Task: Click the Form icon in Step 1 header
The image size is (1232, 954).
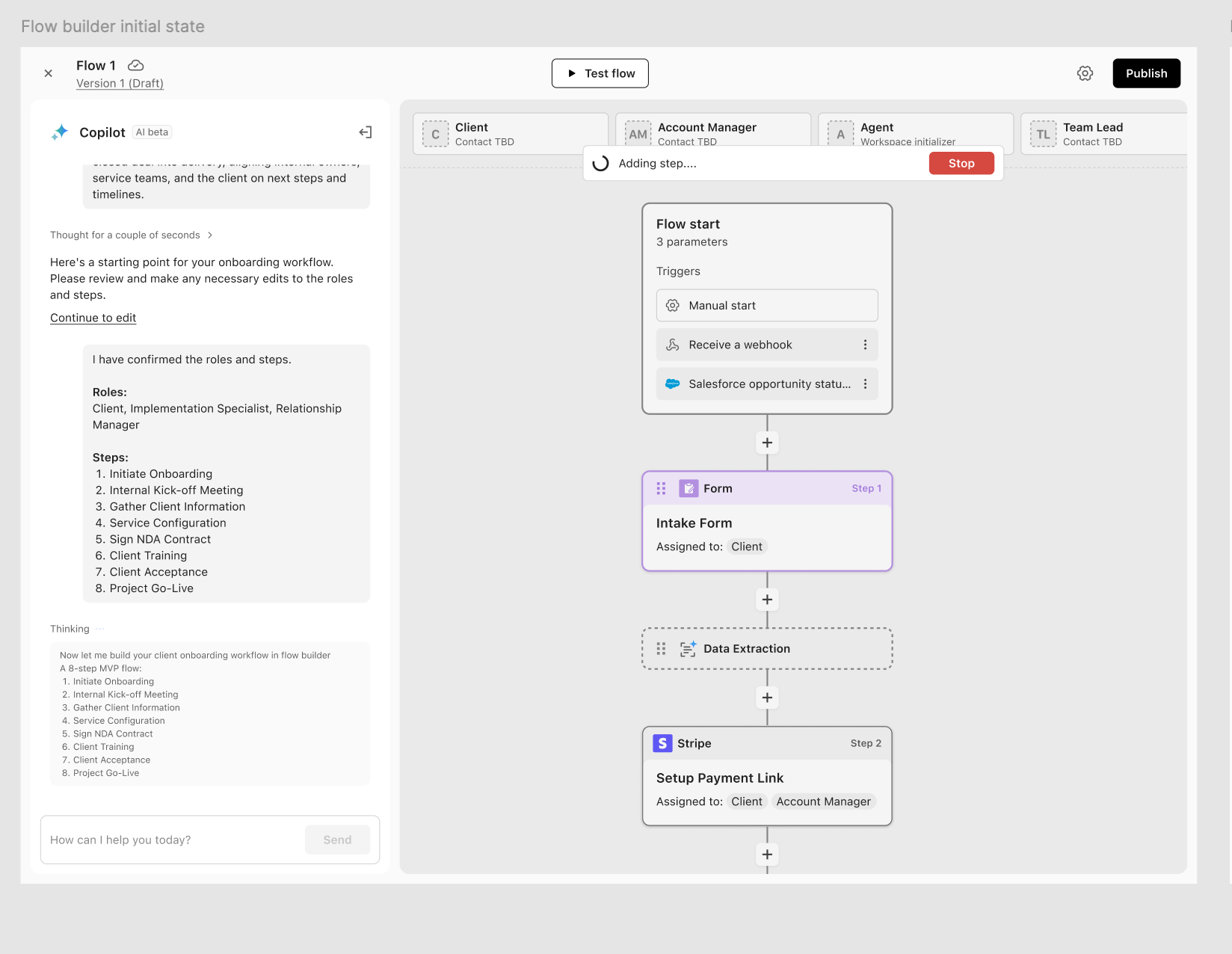Action: pyautogui.click(x=689, y=488)
